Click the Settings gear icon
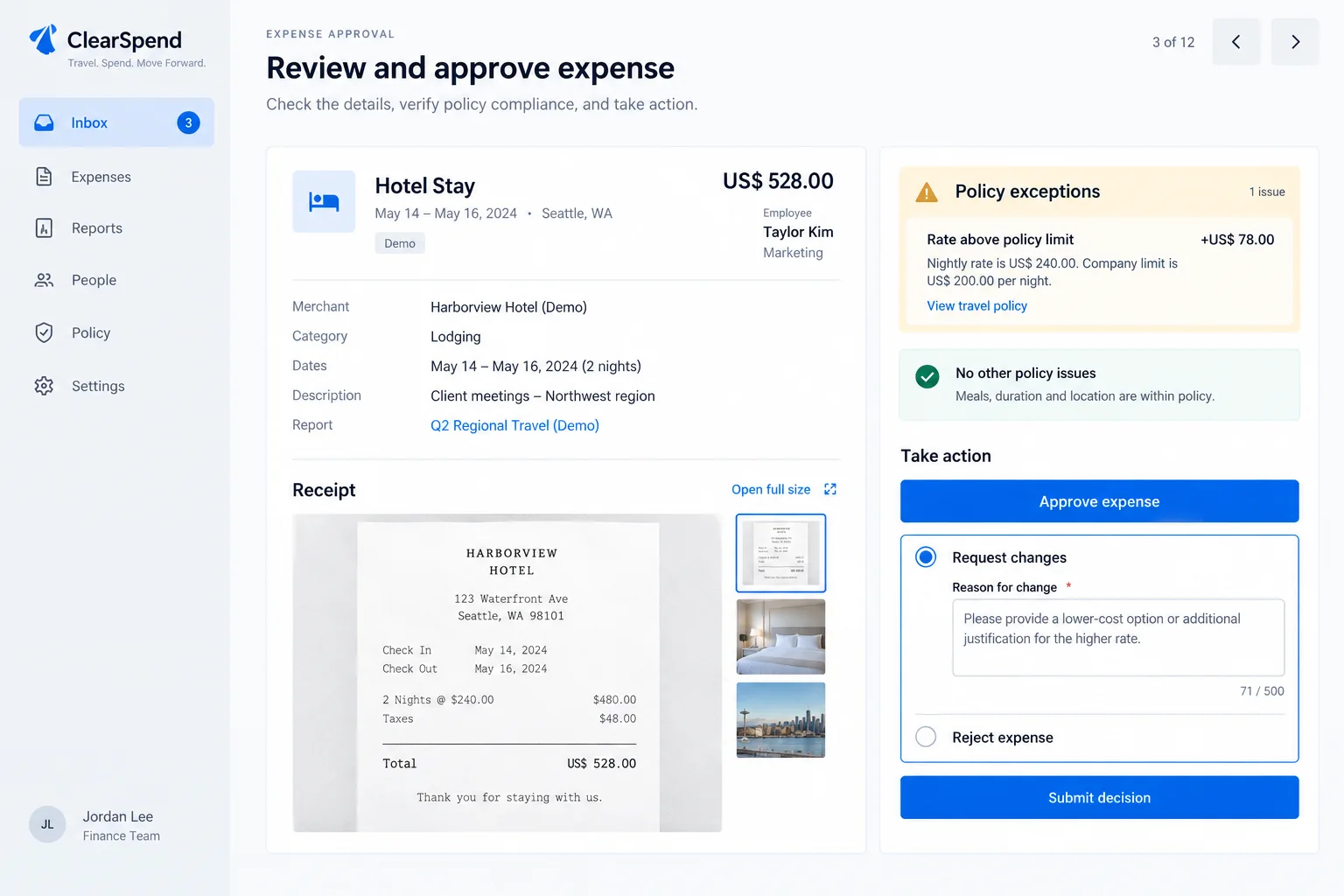 pyautogui.click(x=44, y=386)
